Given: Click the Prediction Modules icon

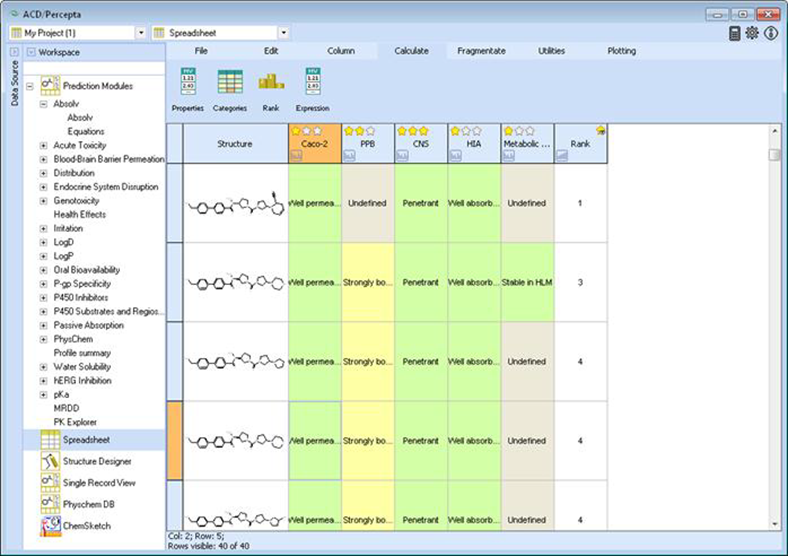Looking at the screenshot, I should click(x=50, y=86).
